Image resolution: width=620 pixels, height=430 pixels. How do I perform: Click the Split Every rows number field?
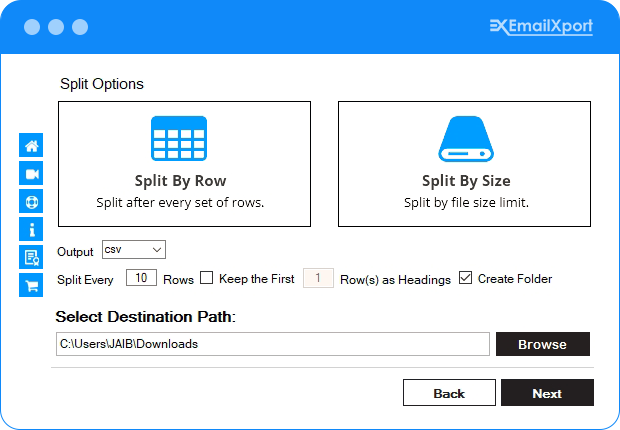pos(141,278)
